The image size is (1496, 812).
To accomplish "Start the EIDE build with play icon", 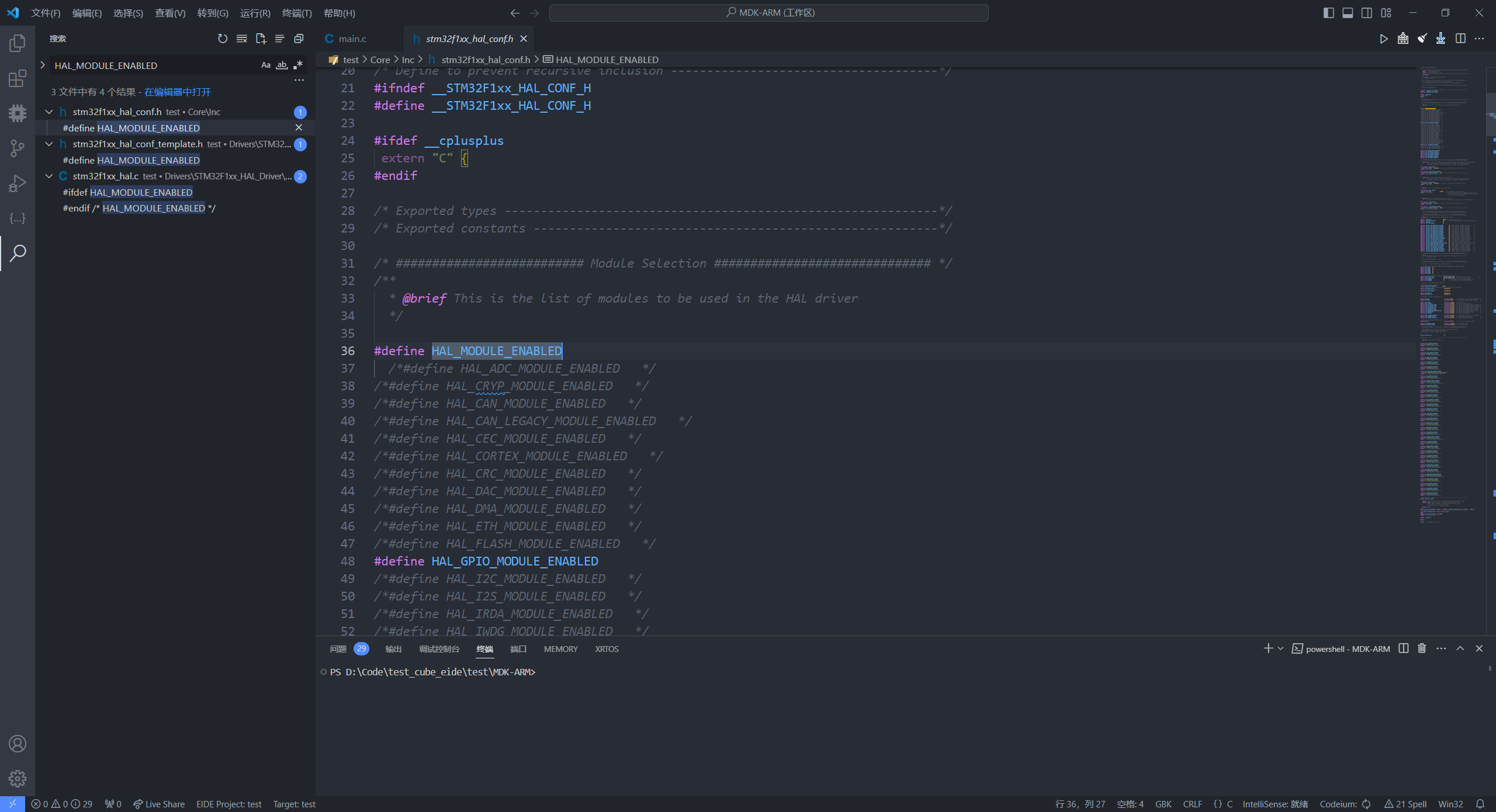I will [x=1383, y=39].
